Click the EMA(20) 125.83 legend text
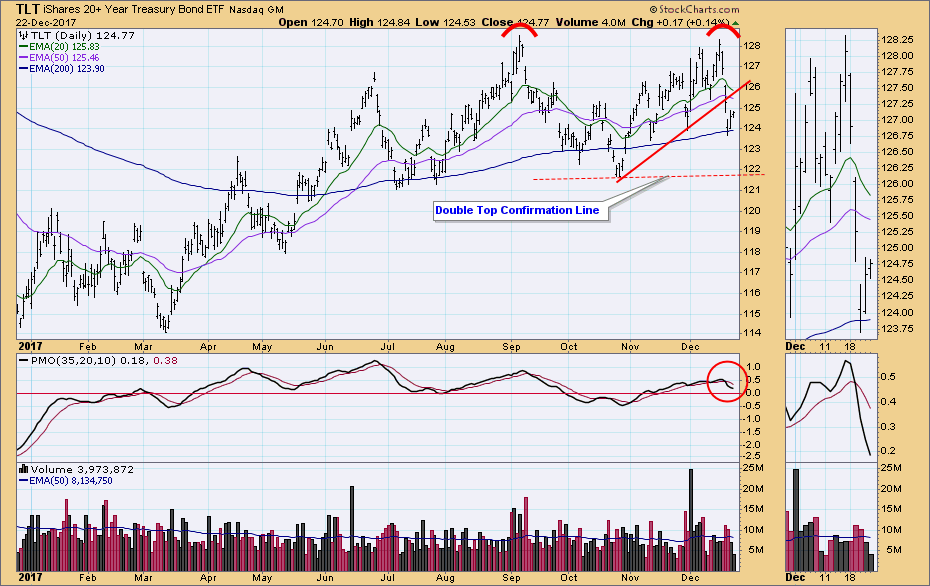This screenshot has height=586, width=930. pos(65,47)
